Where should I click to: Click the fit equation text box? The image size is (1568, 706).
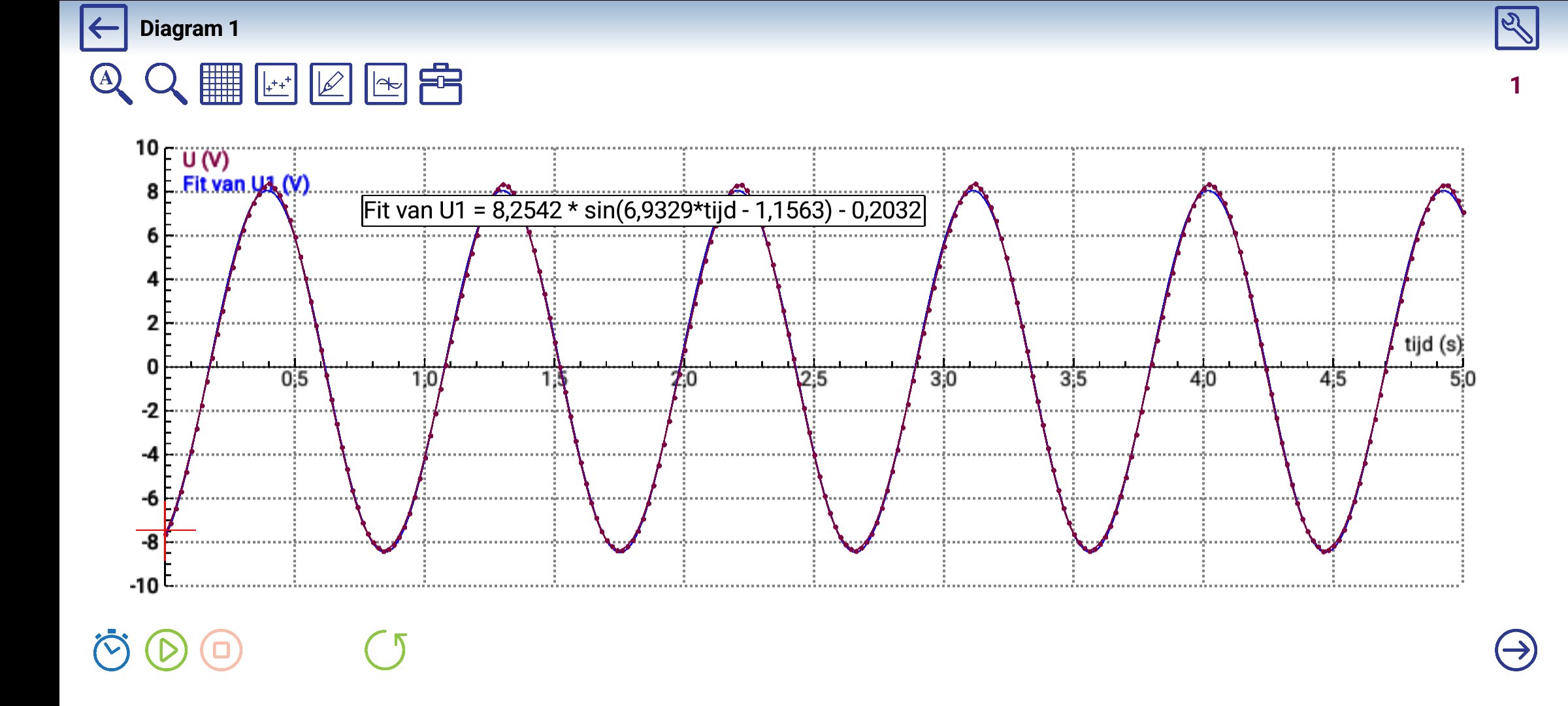coord(643,210)
